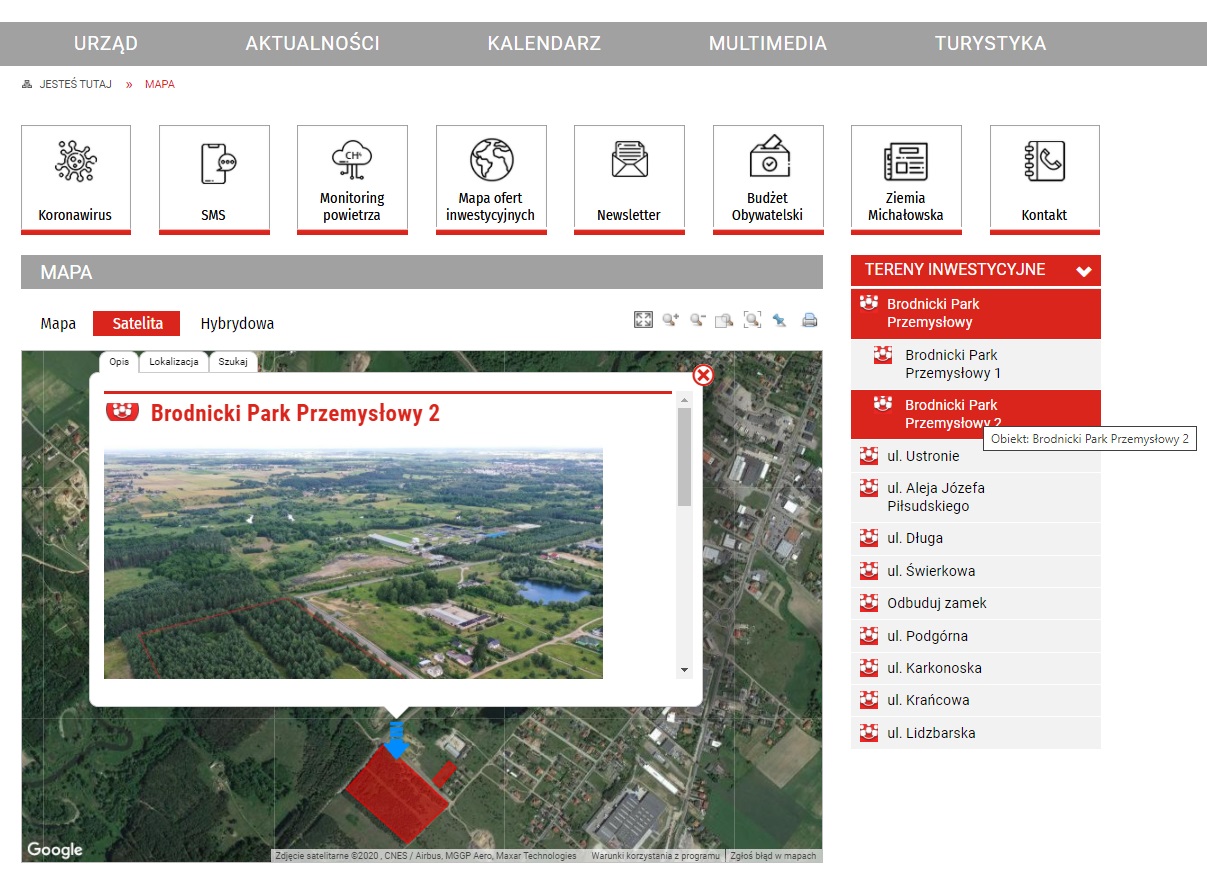
Task: Open Warunki korzystania z programu link
Action: point(655,856)
